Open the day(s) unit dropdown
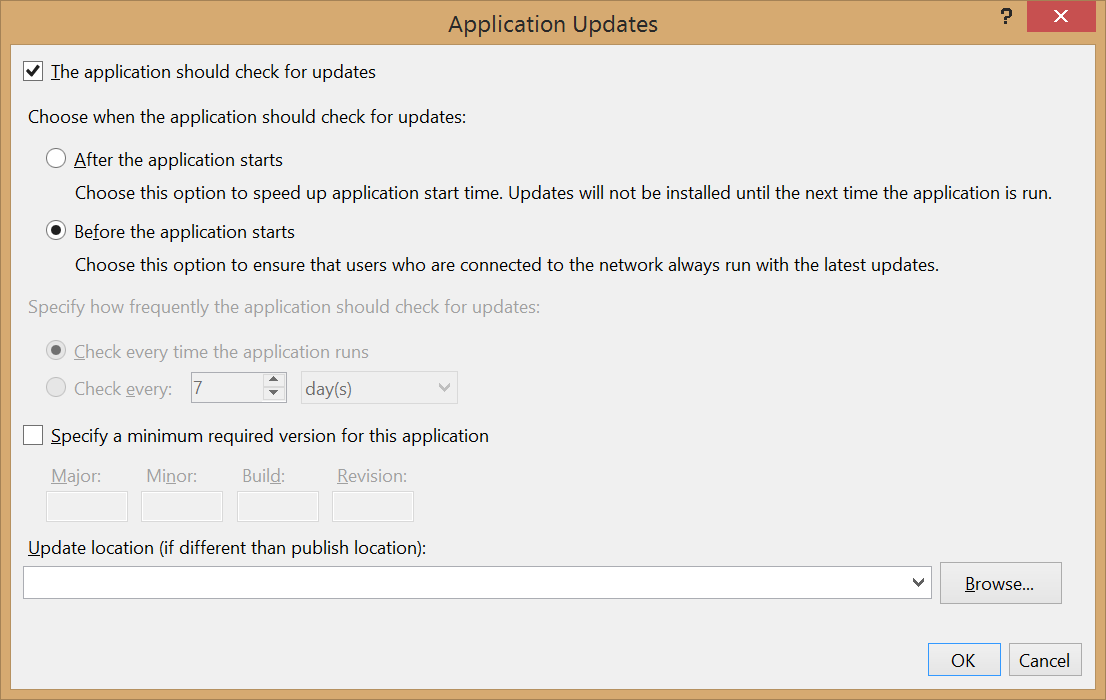The image size is (1106, 700). (x=379, y=388)
